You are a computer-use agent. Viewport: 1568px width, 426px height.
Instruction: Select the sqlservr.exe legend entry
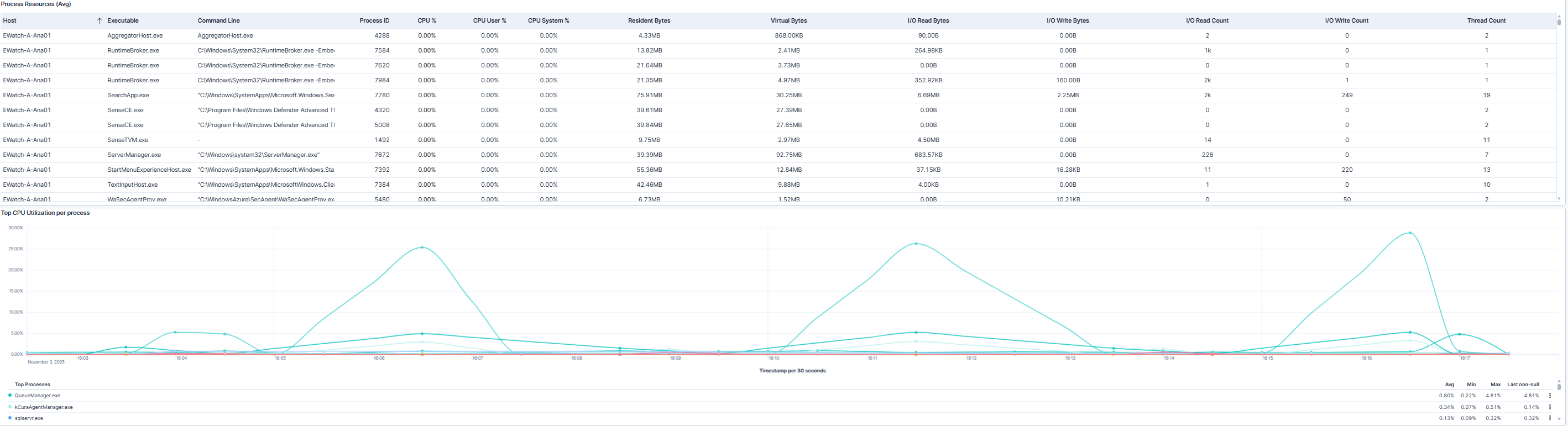29,418
